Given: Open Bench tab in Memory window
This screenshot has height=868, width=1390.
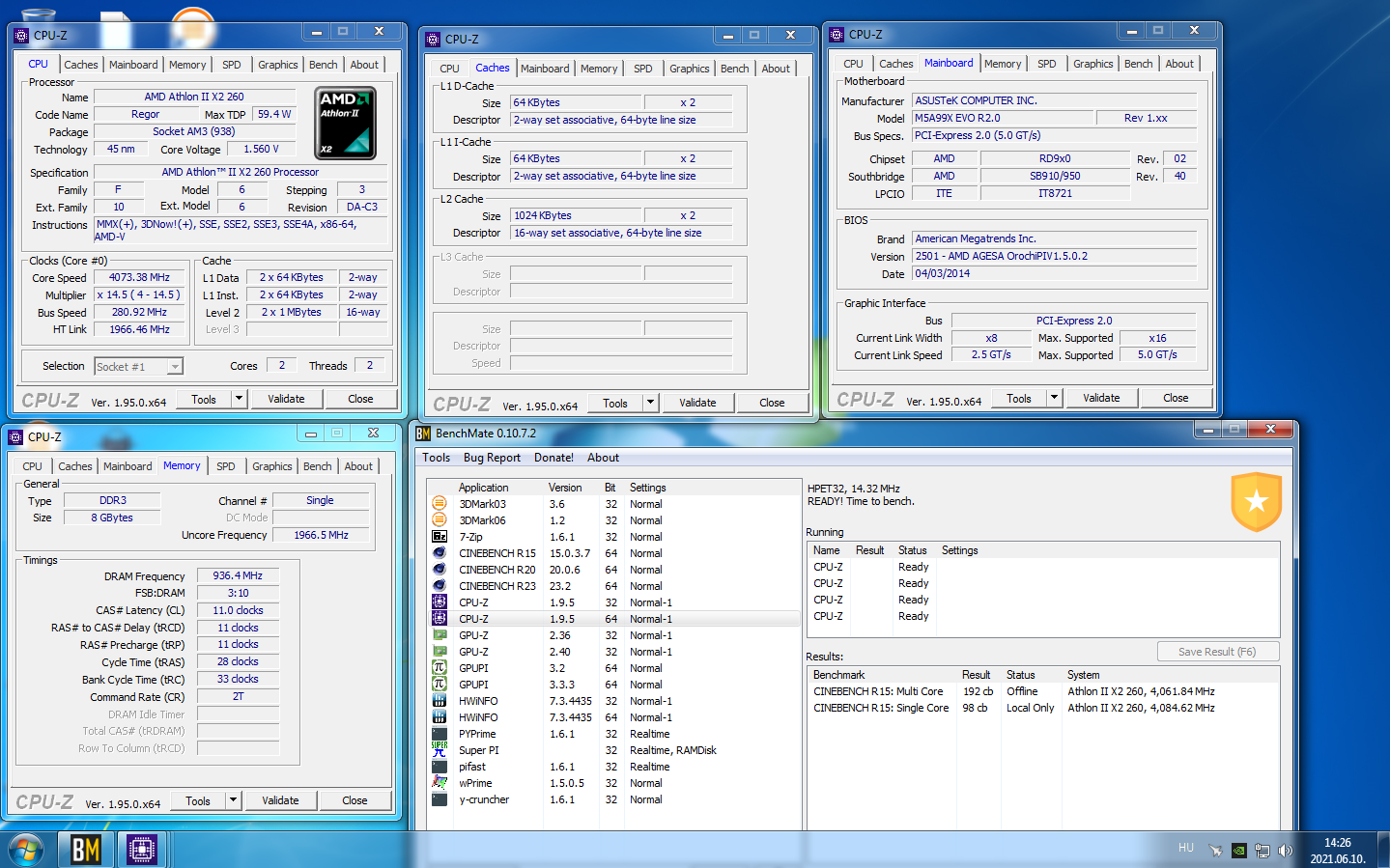Looking at the screenshot, I should (317, 466).
